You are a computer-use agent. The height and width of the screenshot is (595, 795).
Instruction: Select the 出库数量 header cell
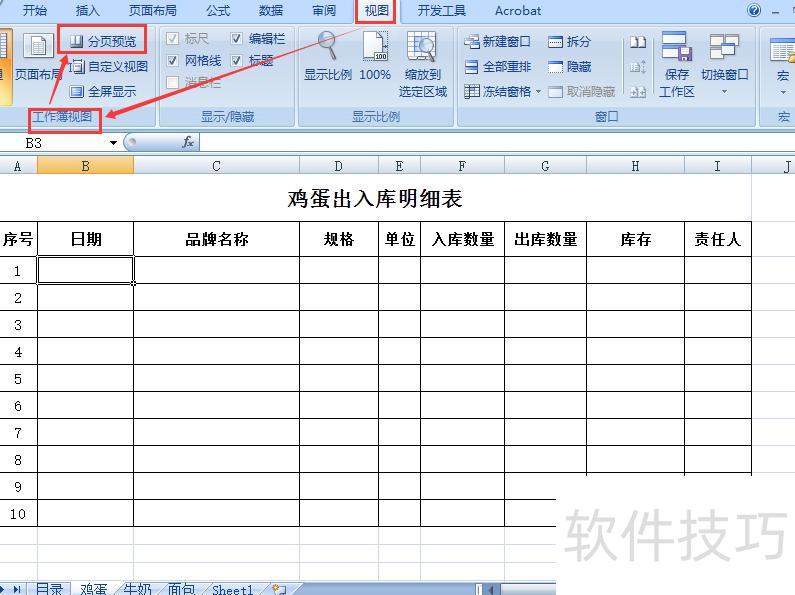pos(546,239)
